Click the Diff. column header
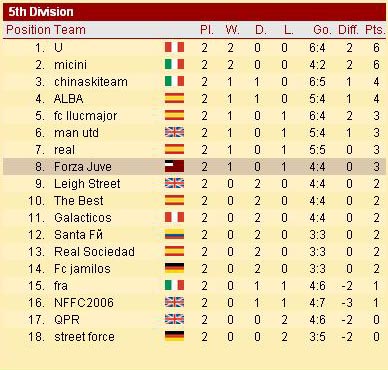This screenshot has height=370, width=388. (348, 30)
